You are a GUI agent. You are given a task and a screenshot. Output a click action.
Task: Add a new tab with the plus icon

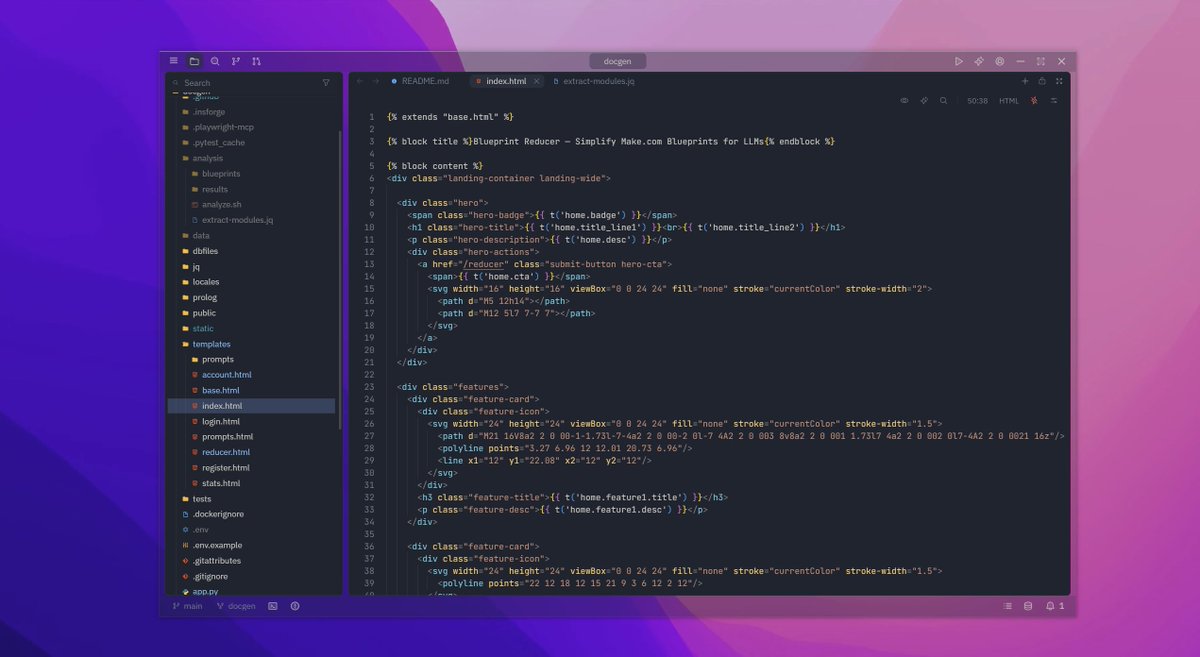click(1025, 81)
